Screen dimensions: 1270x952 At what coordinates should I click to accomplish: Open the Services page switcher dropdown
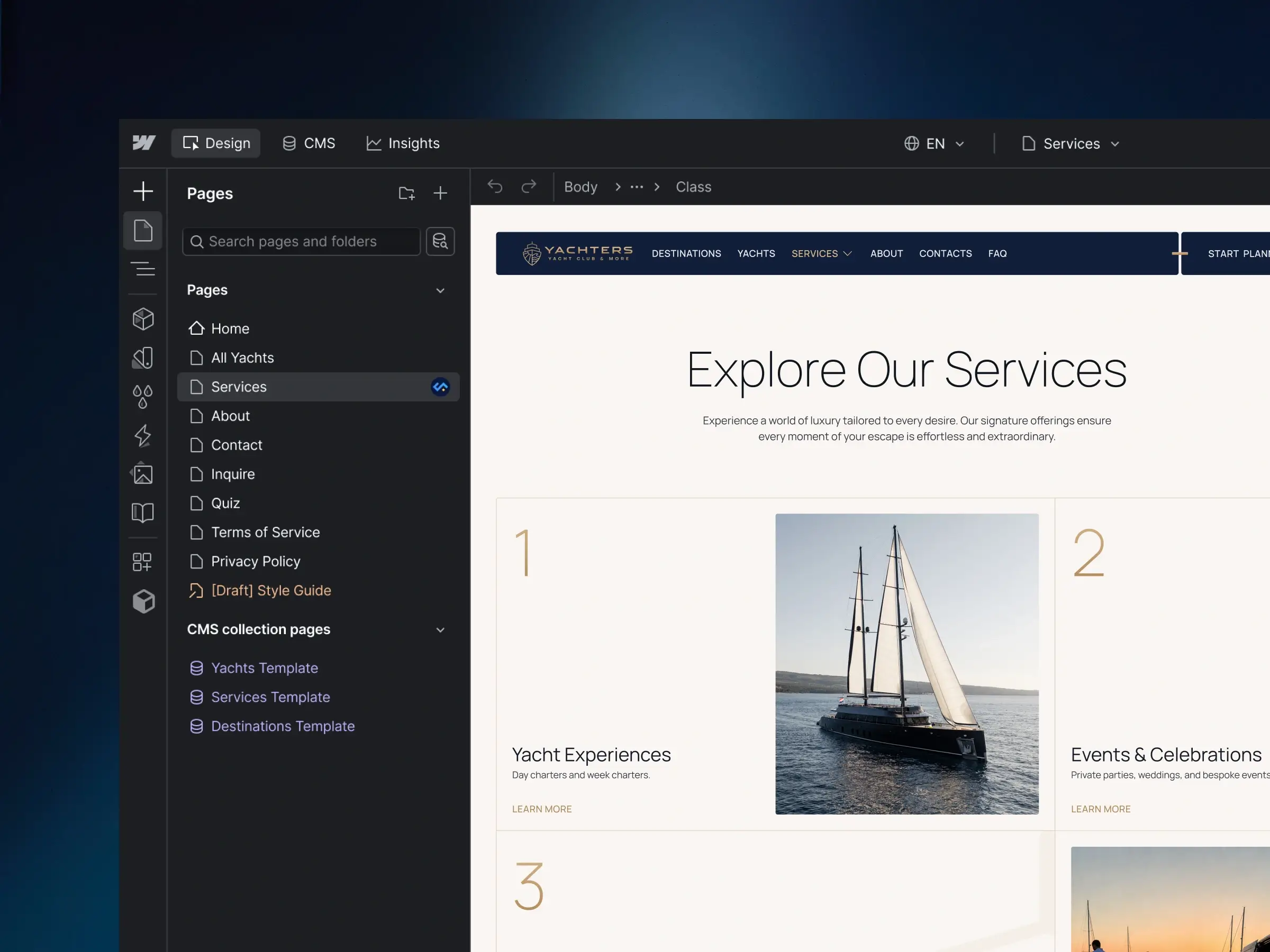point(1071,143)
